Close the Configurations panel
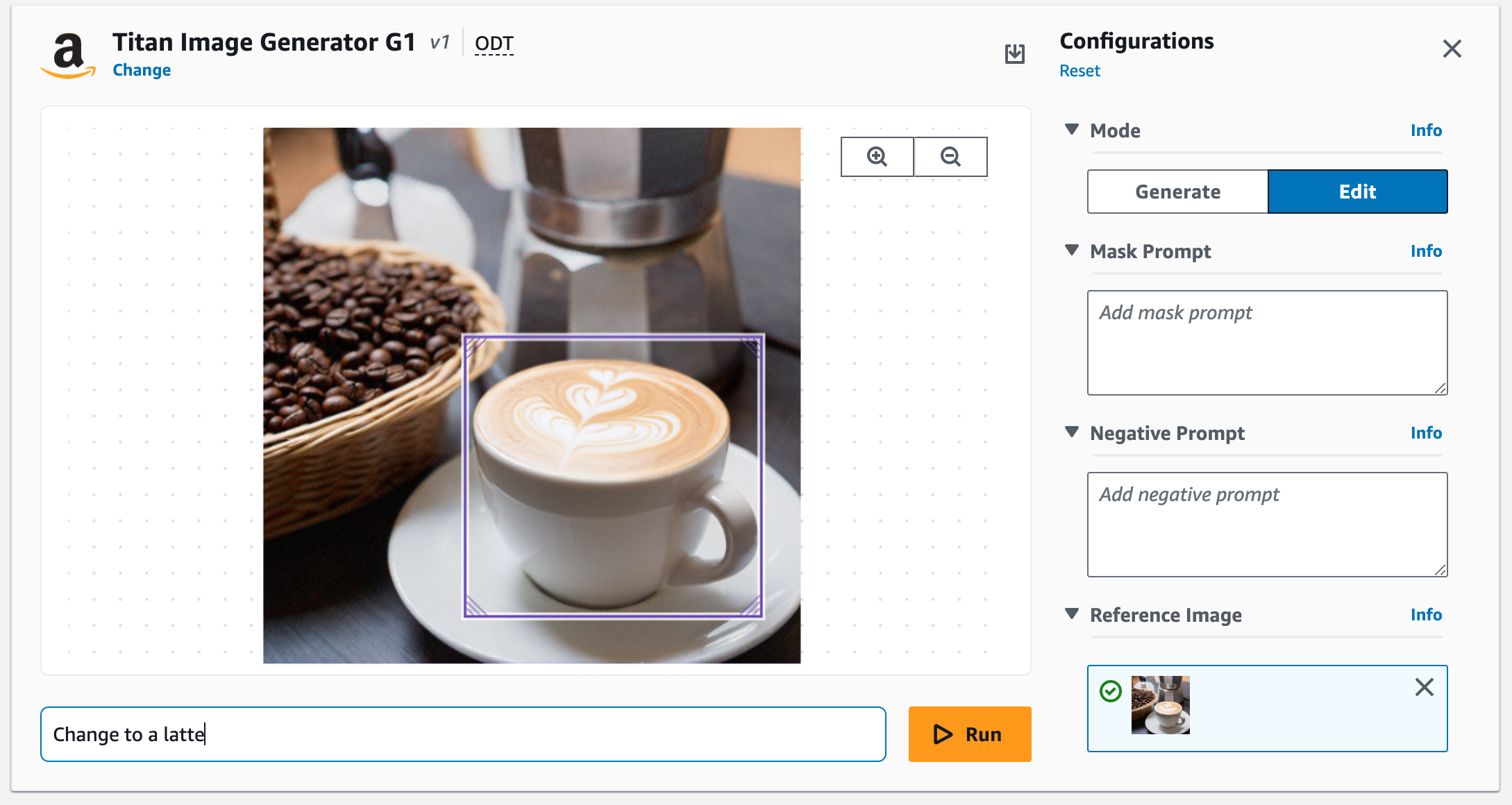1512x805 pixels. click(1452, 49)
